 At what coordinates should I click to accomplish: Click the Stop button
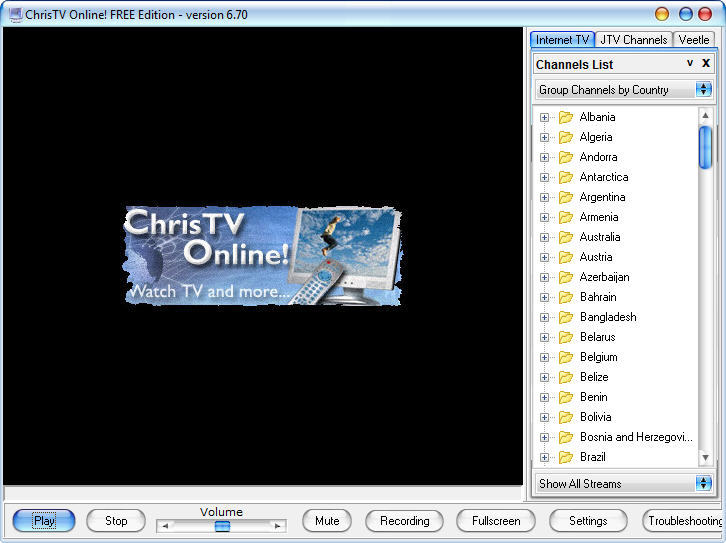point(116,521)
